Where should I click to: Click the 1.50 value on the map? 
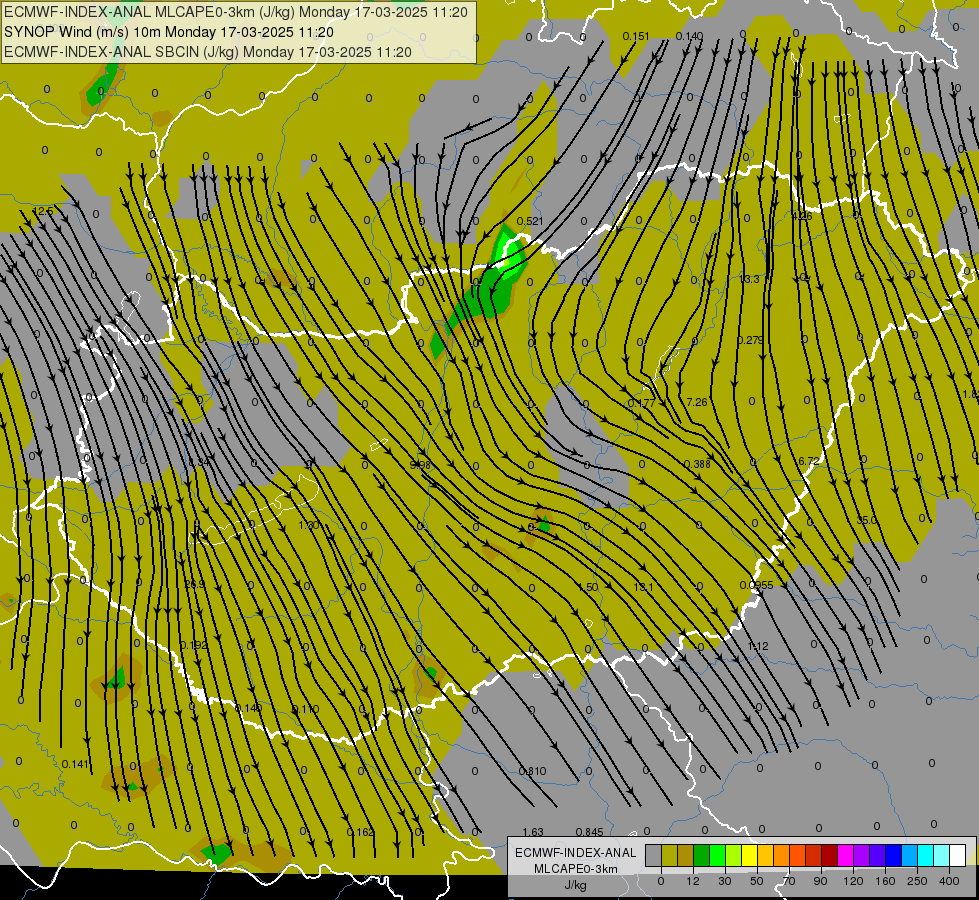(588, 587)
